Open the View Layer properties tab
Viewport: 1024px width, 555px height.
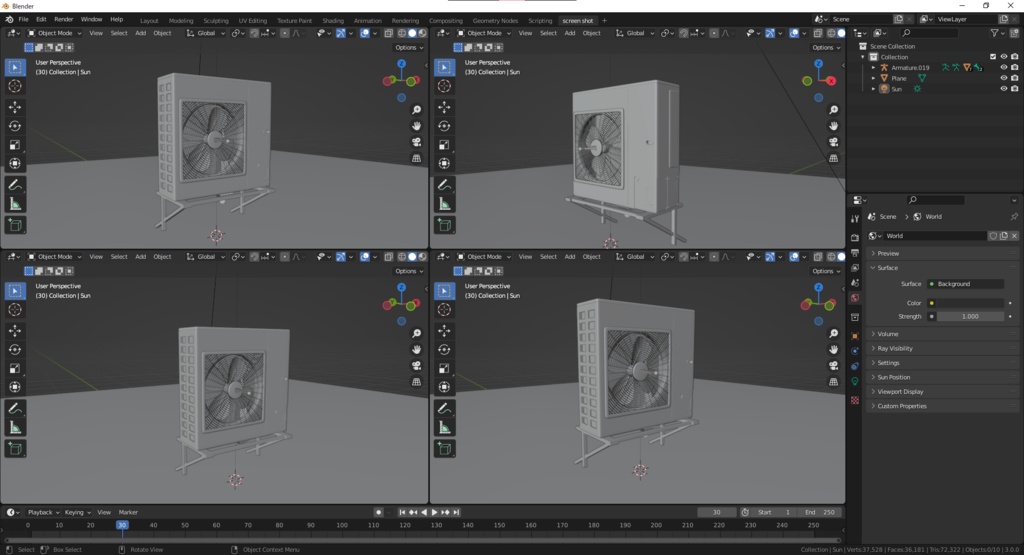(855, 268)
